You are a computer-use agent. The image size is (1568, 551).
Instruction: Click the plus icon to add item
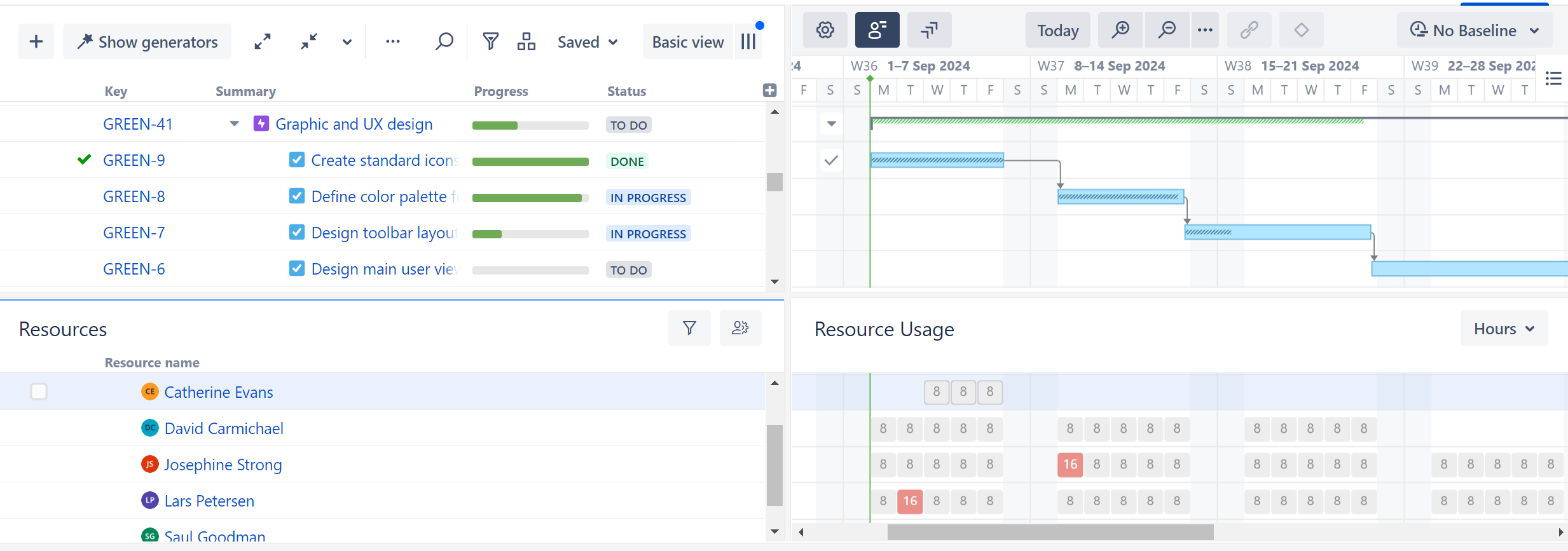pyautogui.click(x=36, y=42)
